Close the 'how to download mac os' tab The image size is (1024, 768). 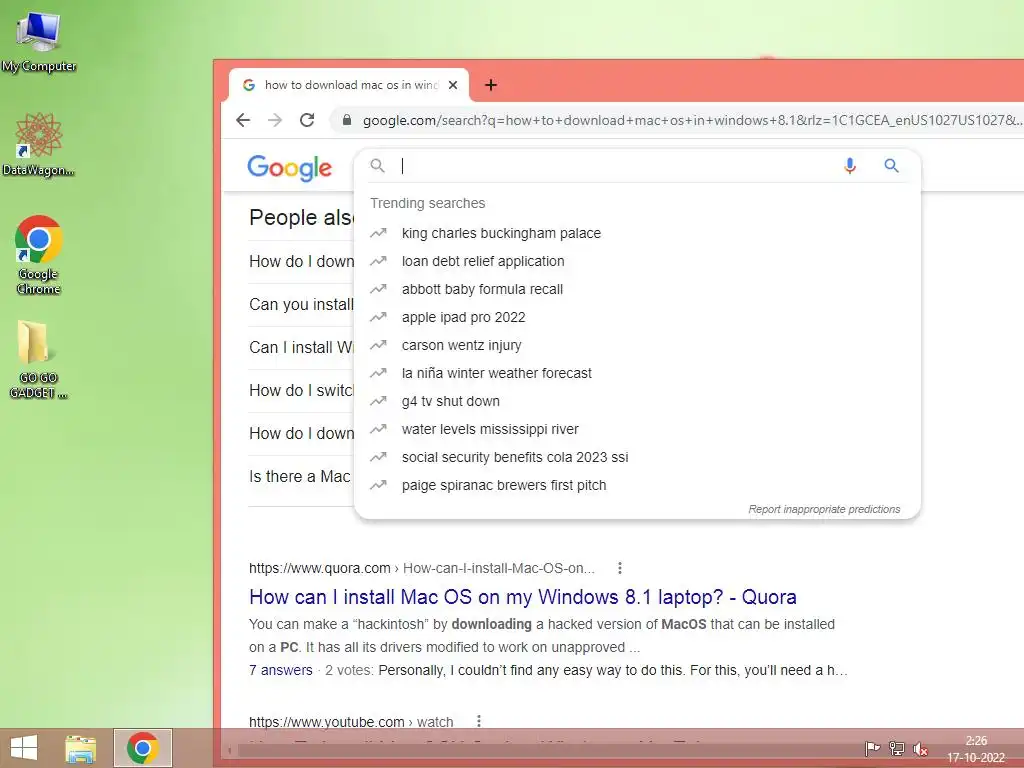click(453, 85)
